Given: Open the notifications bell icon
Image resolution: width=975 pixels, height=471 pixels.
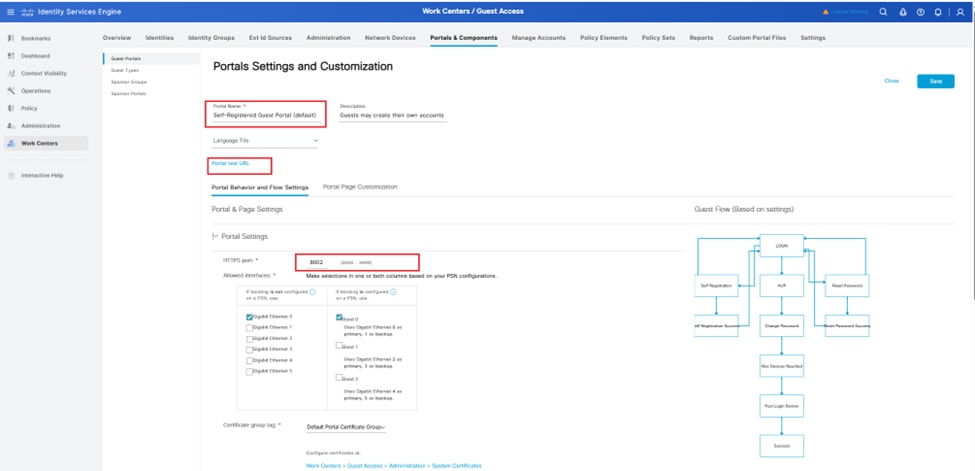Looking at the screenshot, I should click(938, 12).
